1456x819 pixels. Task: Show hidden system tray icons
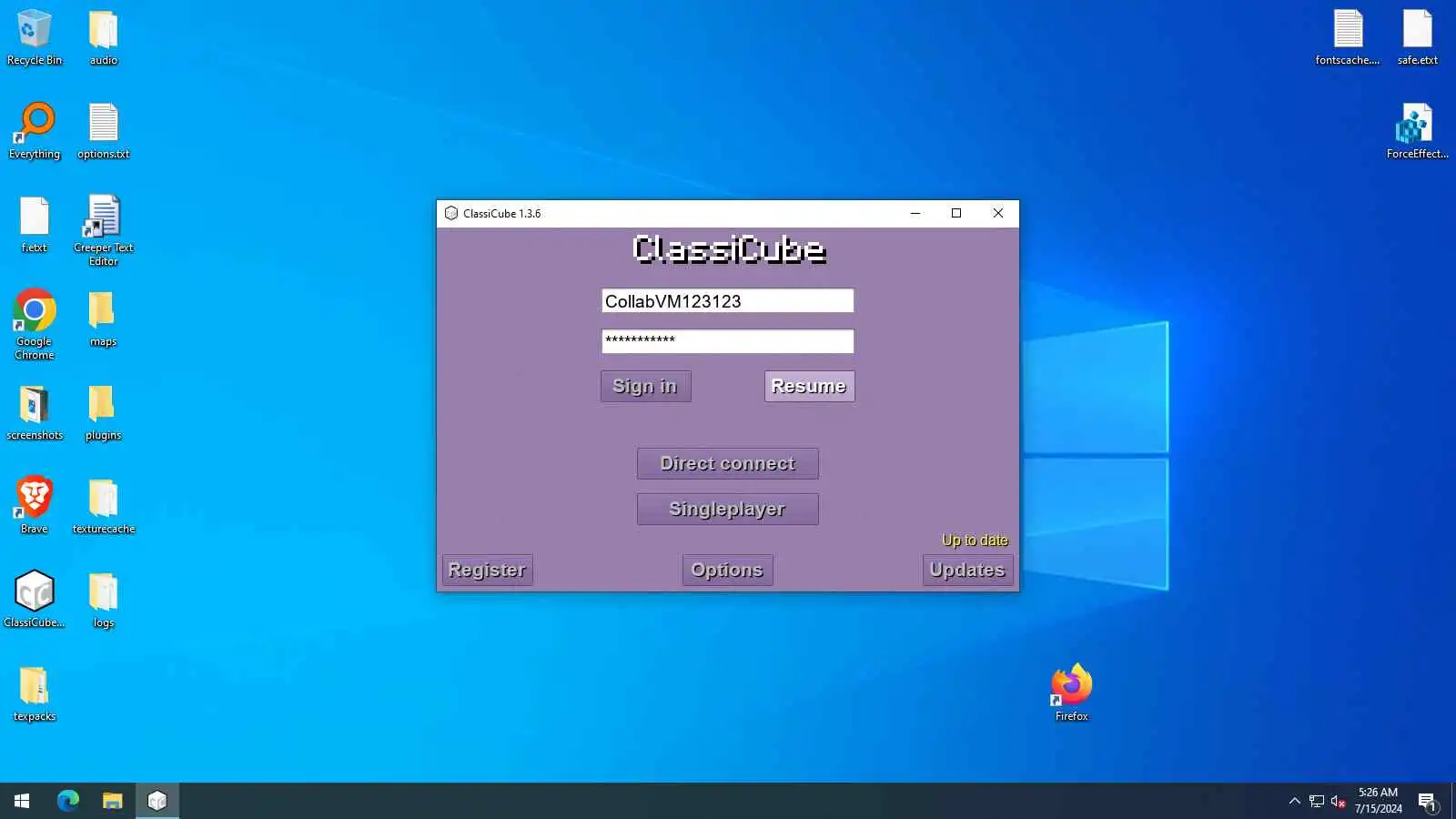pos(1294,801)
